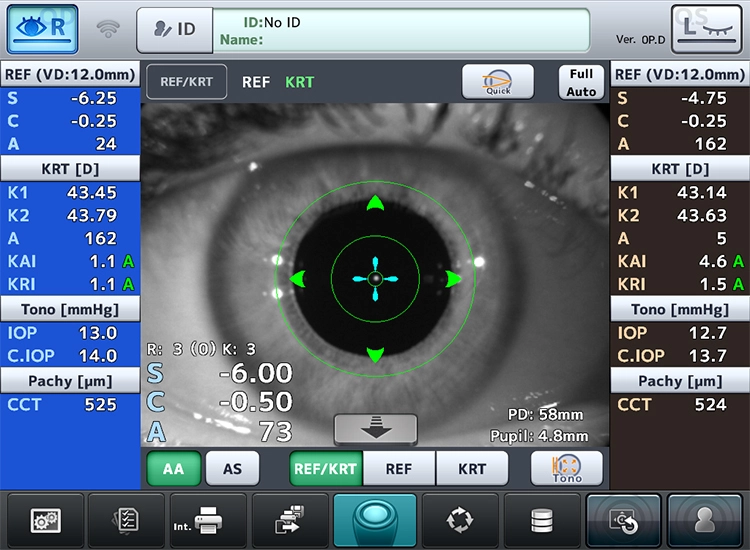This screenshot has height=550, width=750.
Task: Choose KRT only measurement mode
Action: coord(471,468)
